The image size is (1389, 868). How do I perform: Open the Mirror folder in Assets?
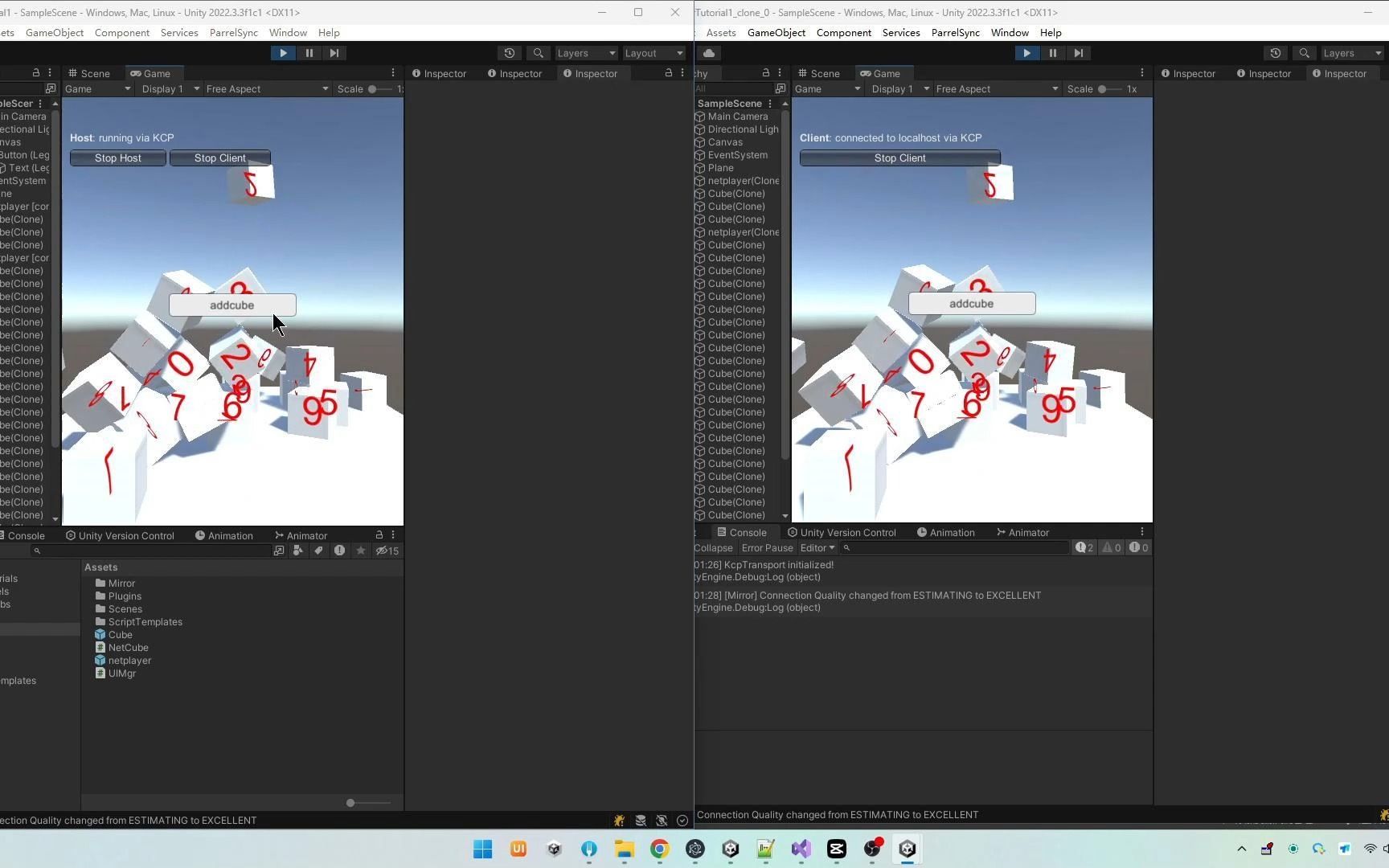(121, 583)
